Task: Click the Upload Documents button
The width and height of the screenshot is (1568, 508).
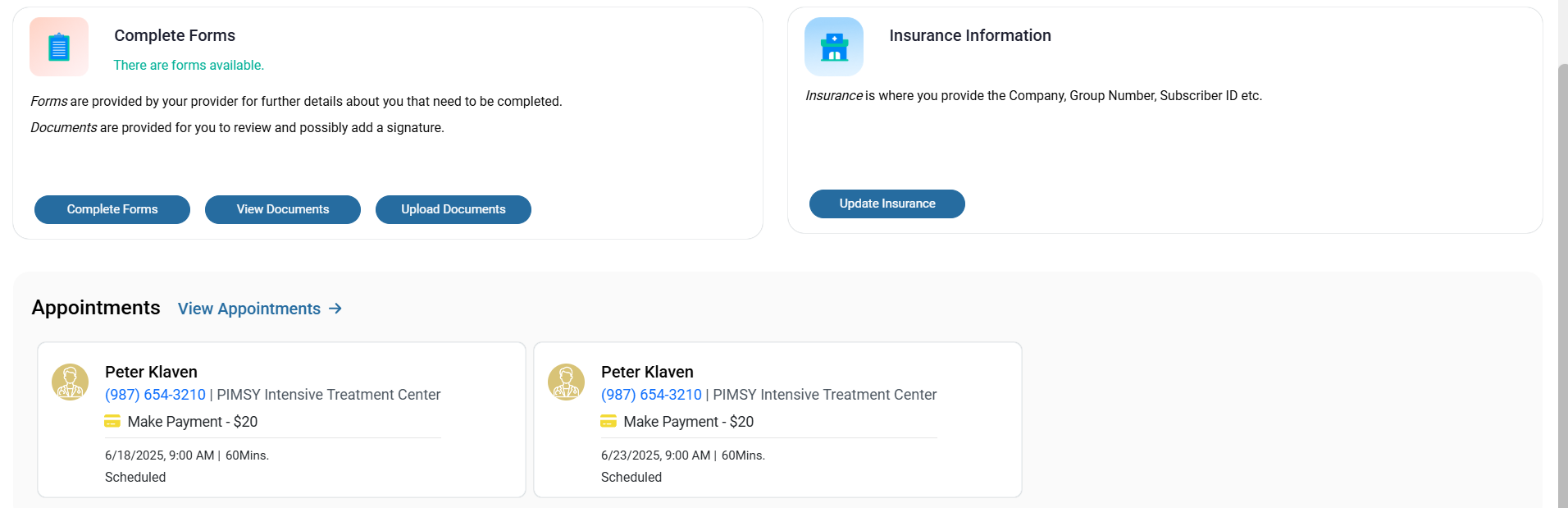Action: pyautogui.click(x=453, y=209)
